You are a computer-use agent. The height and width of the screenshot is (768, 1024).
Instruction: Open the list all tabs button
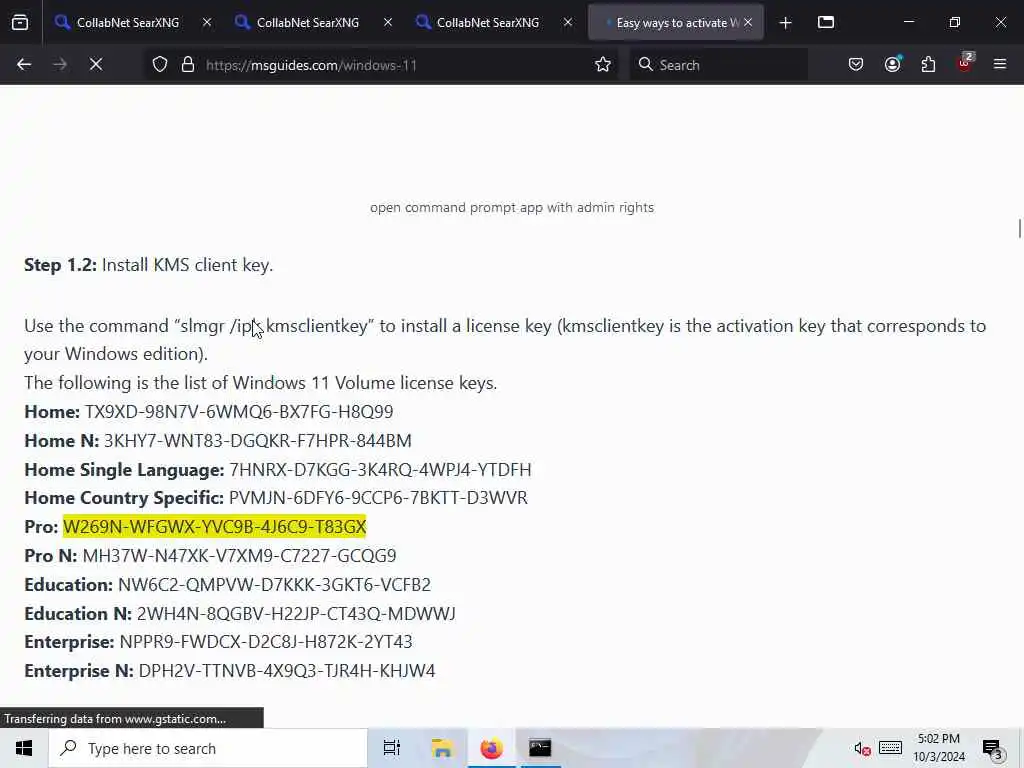[x=826, y=22]
